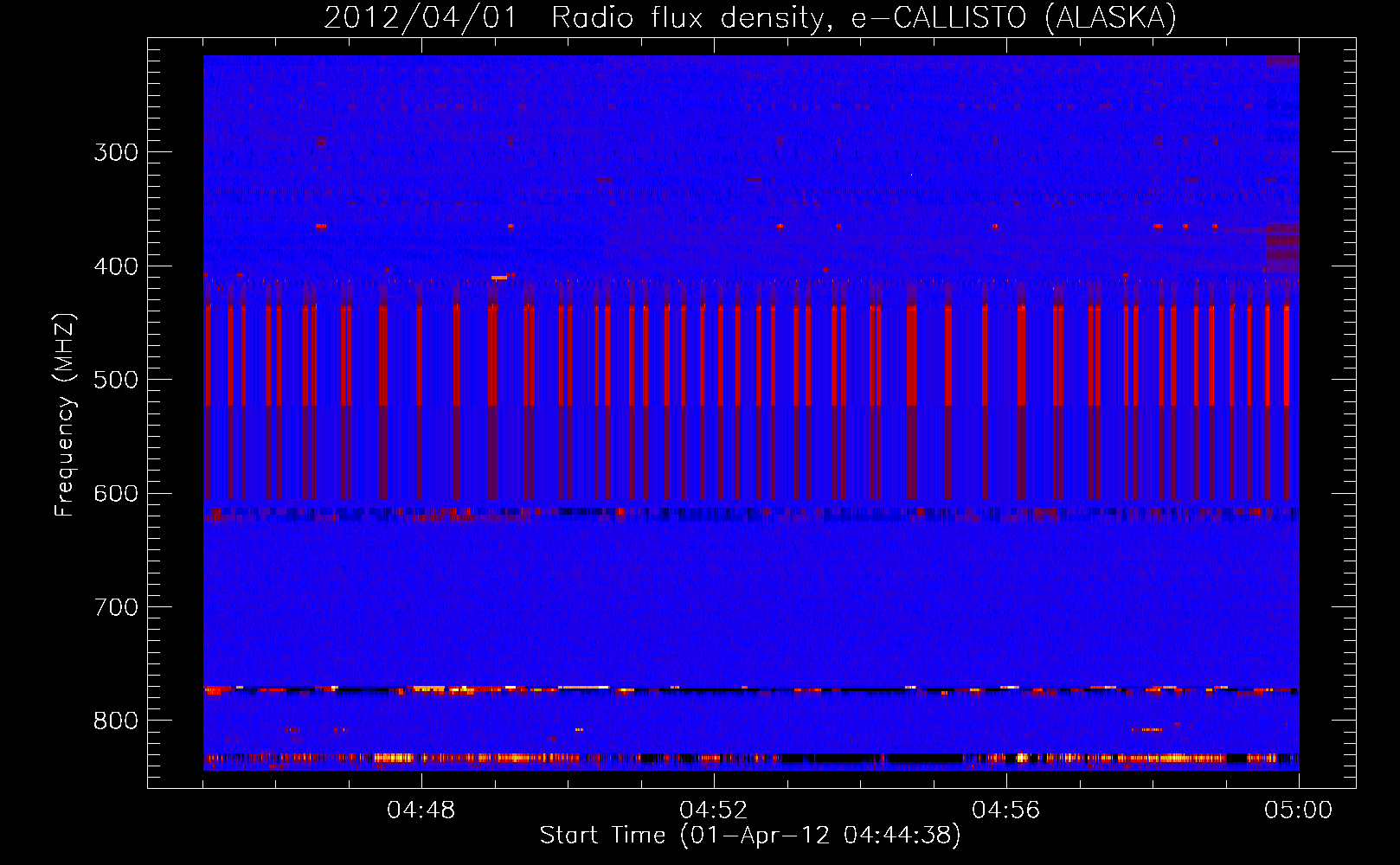Click the 04:56 time tick label

(x=1006, y=811)
